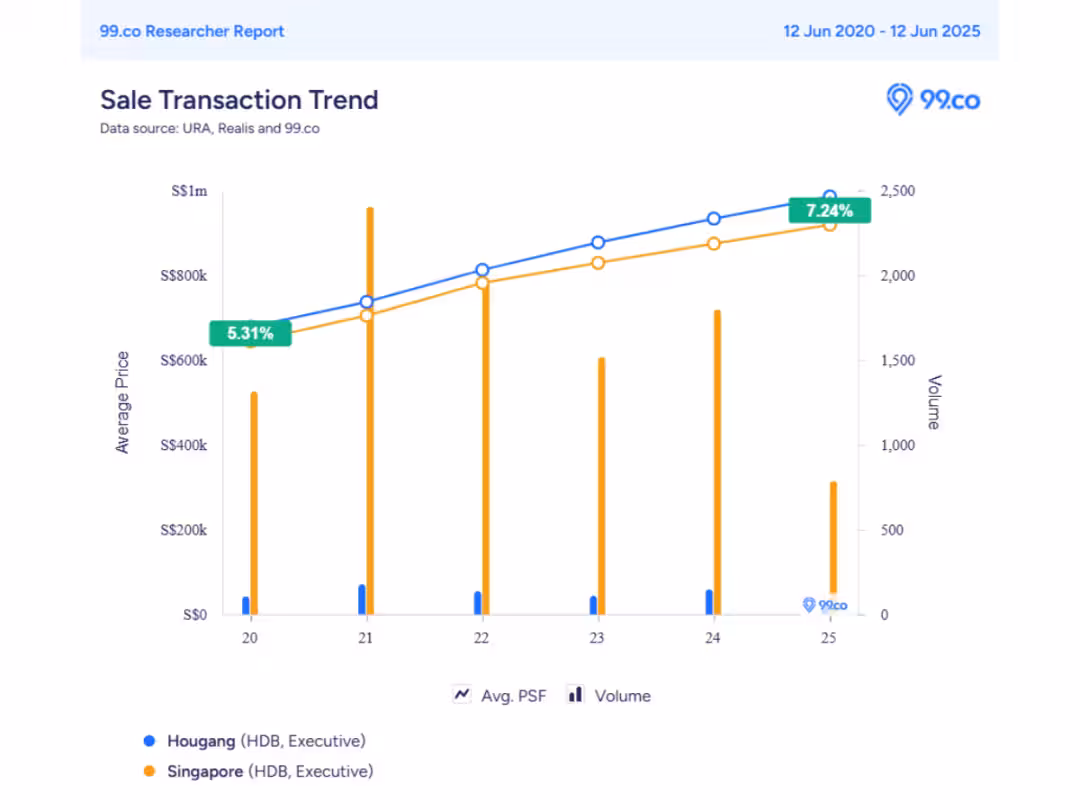Image resolution: width=1080 pixels, height=810 pixels.
Task: Toggle the Volume legend item
Action: point(609,695)
